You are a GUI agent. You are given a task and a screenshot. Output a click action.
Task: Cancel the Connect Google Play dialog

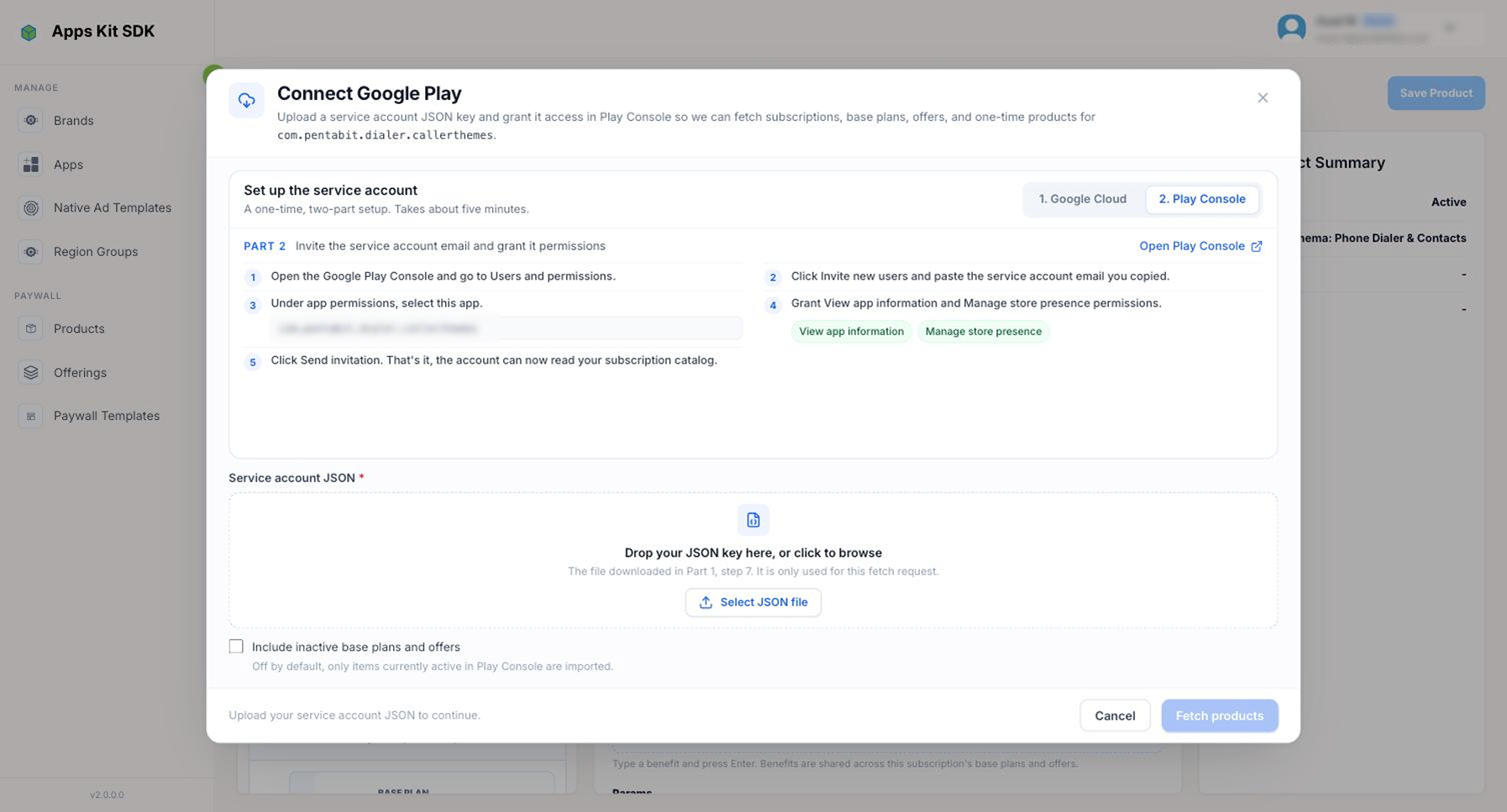(1115, 715)
